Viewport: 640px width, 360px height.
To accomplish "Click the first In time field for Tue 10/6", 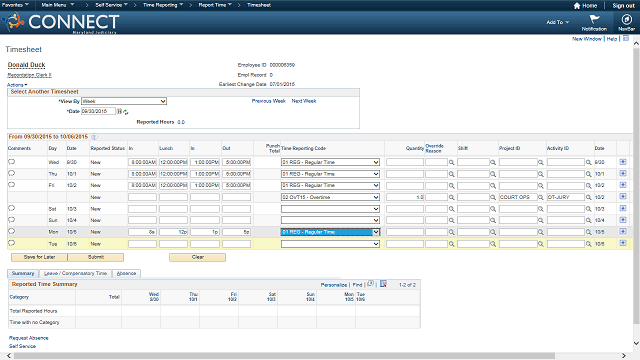I will 142,244.
